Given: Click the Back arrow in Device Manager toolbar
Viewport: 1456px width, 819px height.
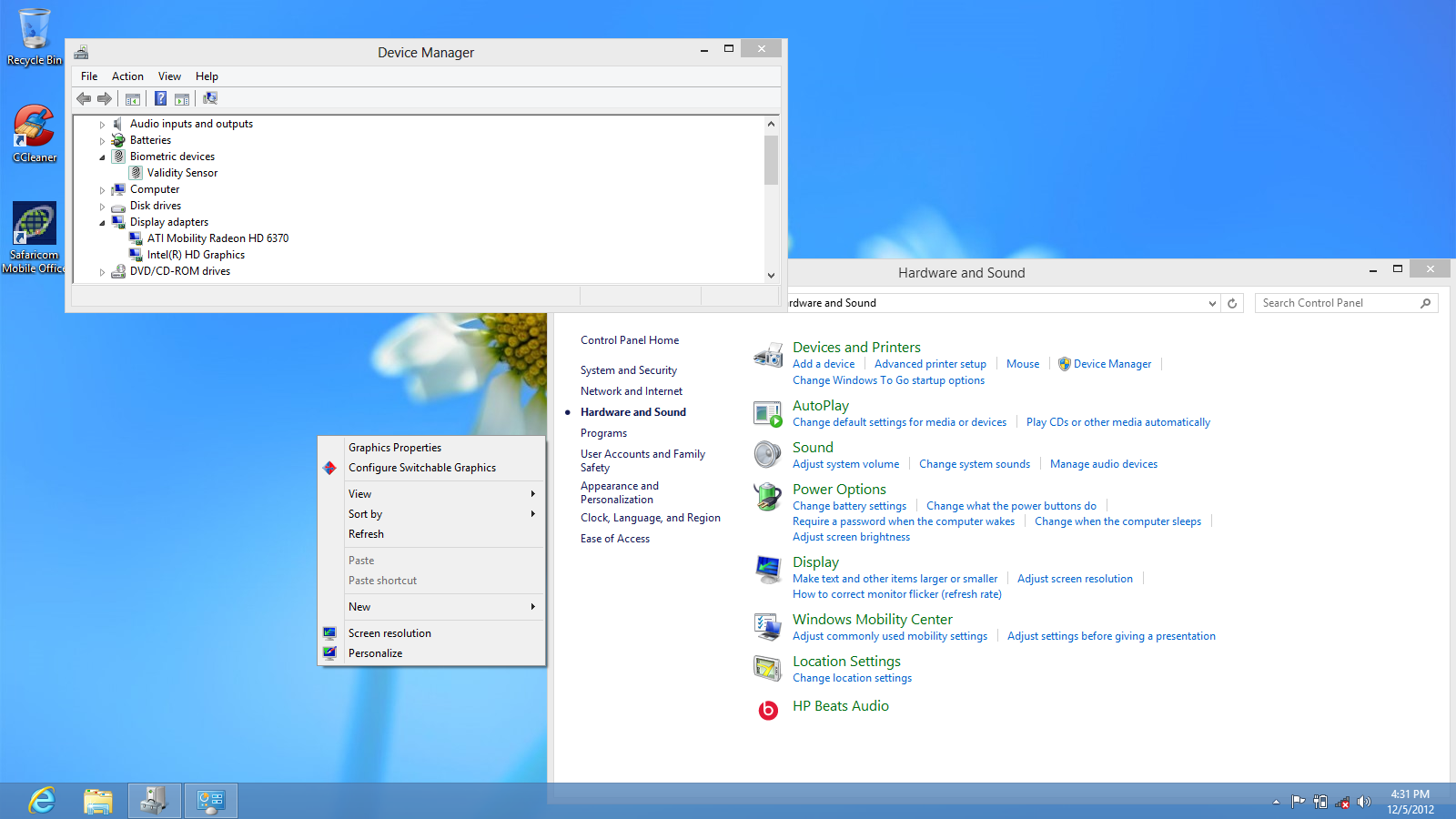Looking at the screenshot, I should [x=84, y=98].
